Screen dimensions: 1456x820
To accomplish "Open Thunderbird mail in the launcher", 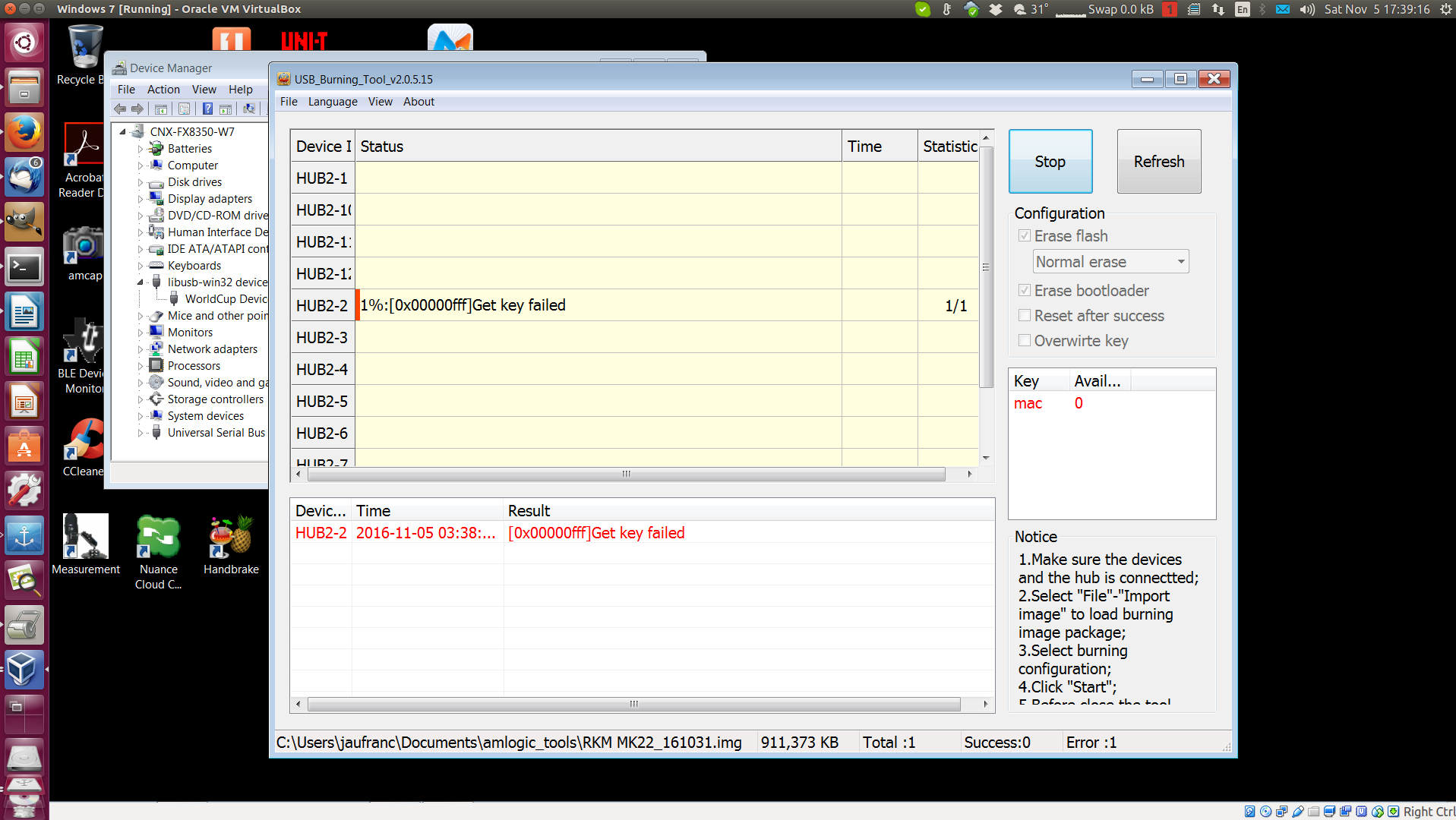I will coord(24,178).
